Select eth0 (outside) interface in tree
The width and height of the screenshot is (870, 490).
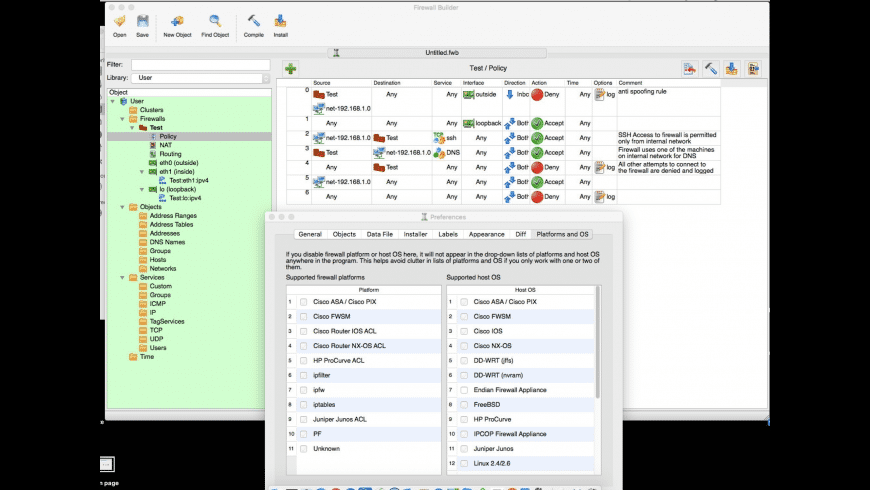[178, 163]
